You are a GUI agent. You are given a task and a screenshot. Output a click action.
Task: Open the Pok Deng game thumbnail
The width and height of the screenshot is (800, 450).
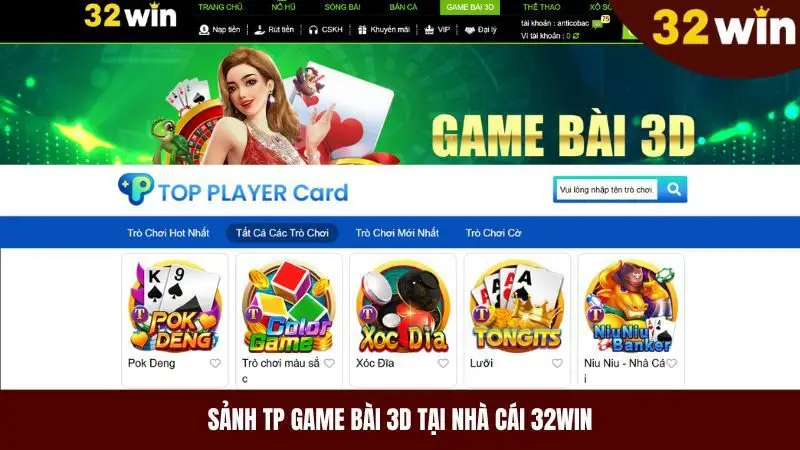click(175, 306)
